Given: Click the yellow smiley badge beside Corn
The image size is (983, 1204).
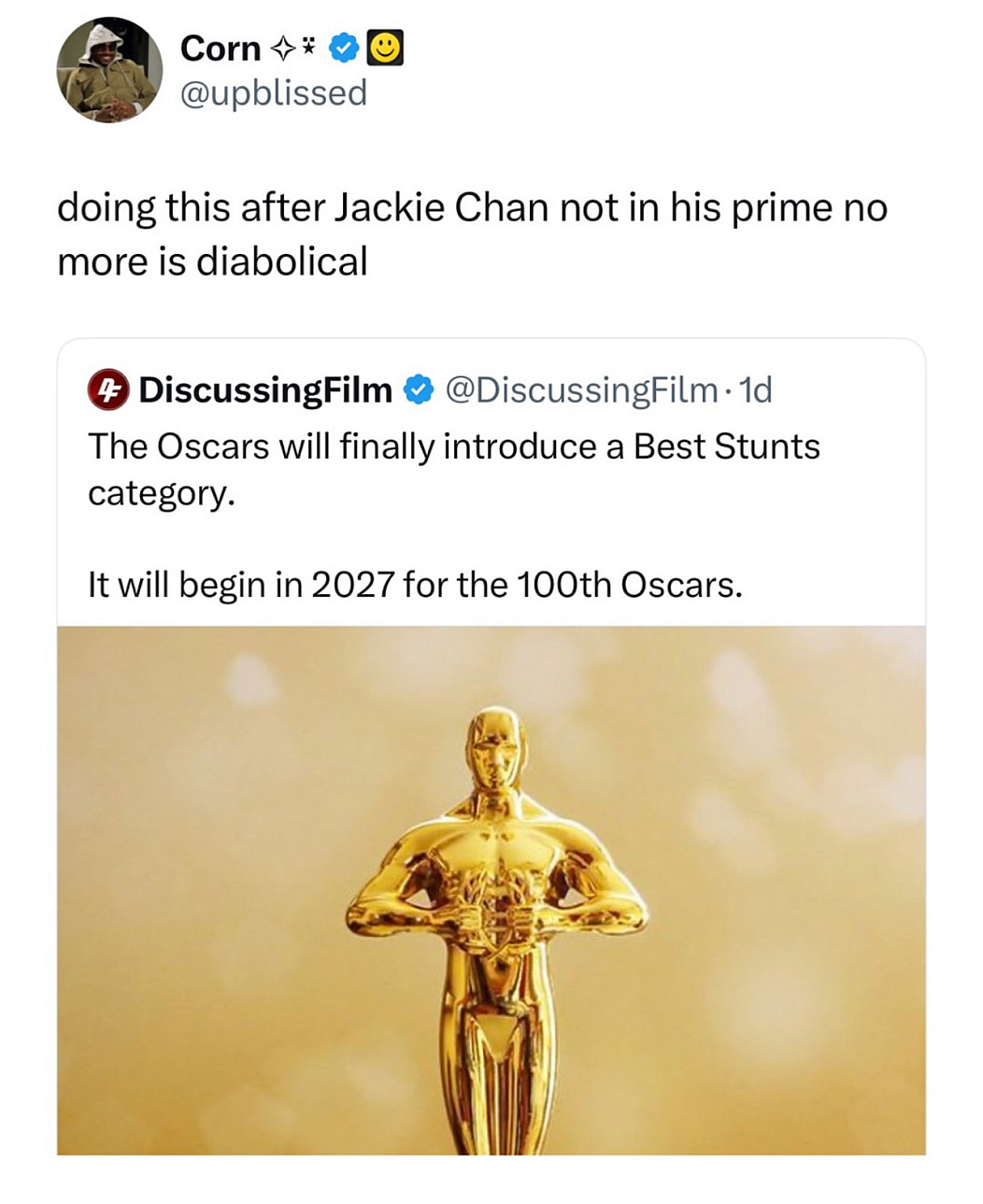Looking at the screenshot, I should pos(386,48).
